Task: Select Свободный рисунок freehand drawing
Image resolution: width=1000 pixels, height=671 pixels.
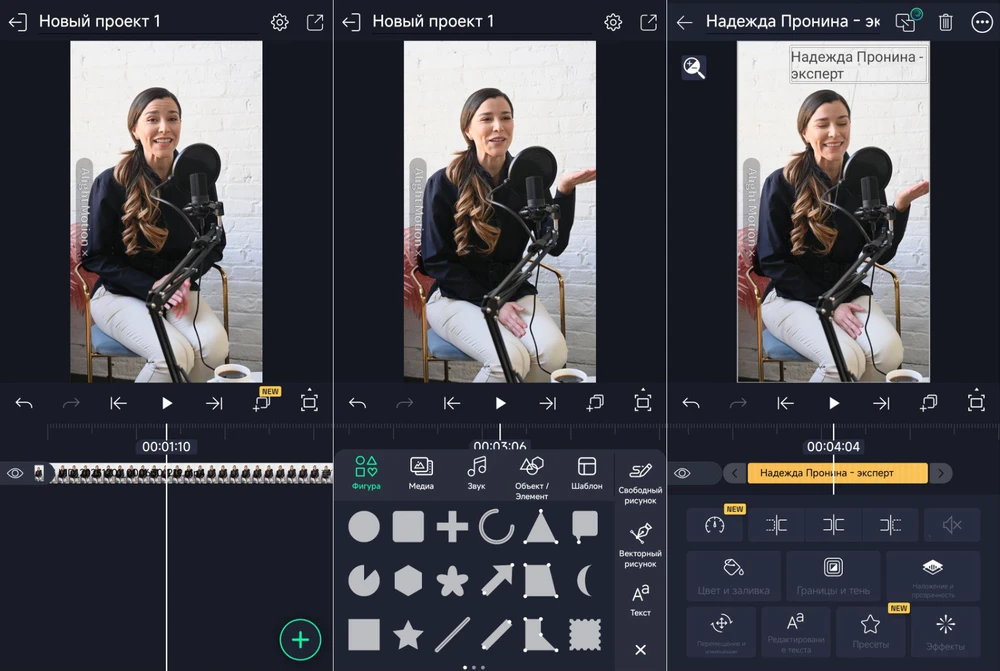Action: pyautogui.click(x=640, y=481)
